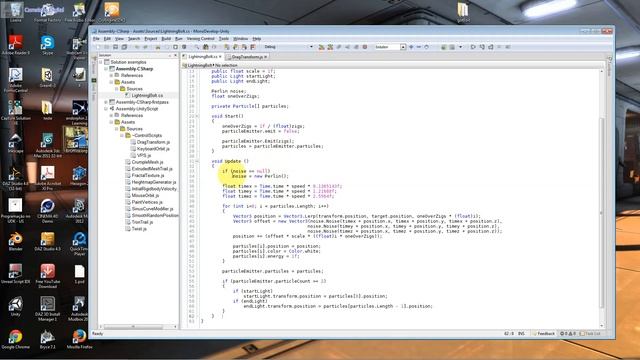Collapse the Assembly-UnityScript project node
This screenshot has height=360, width=640.
point(106,109)
